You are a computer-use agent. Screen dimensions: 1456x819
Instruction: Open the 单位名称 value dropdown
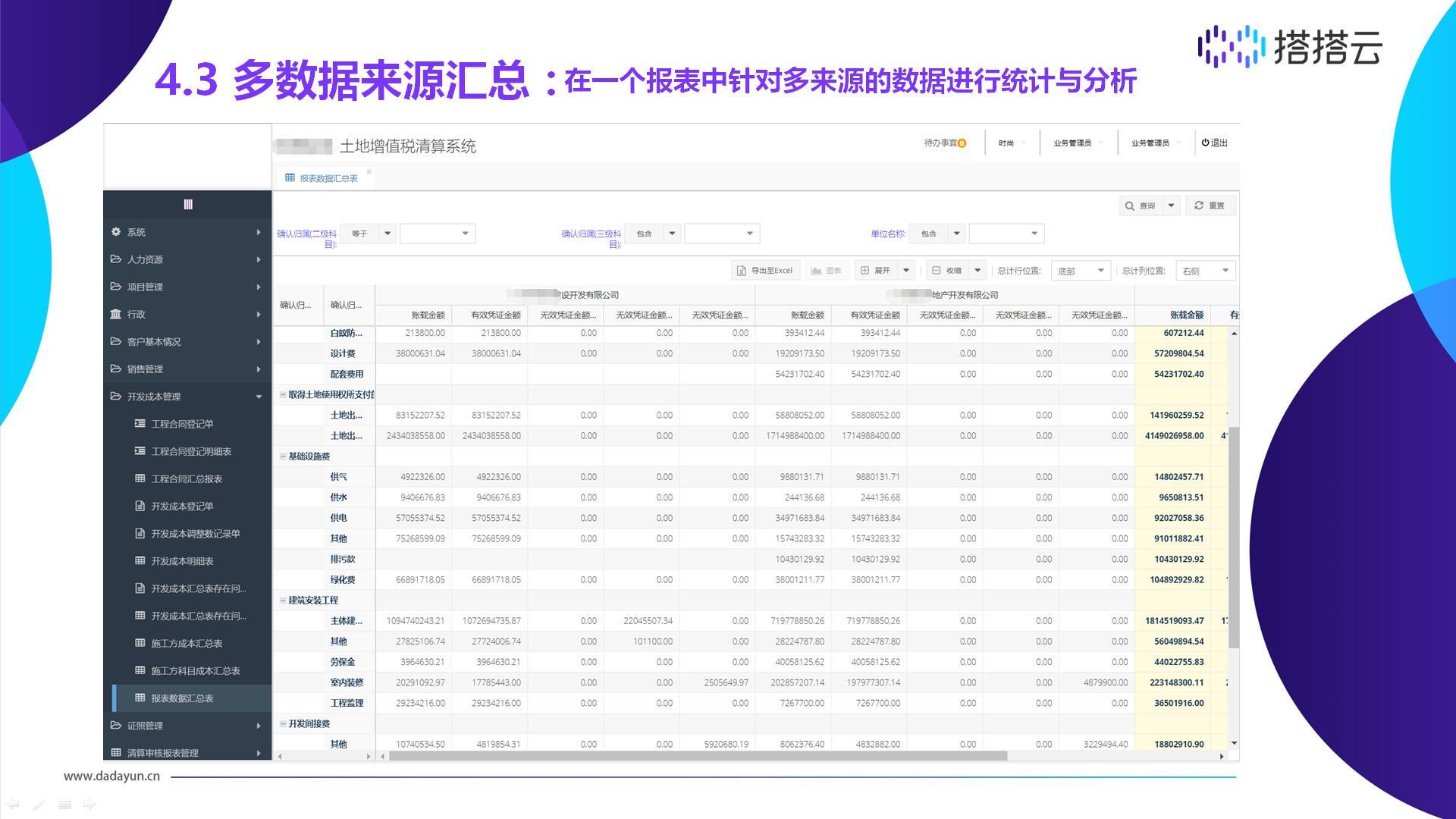(1006, 234)
